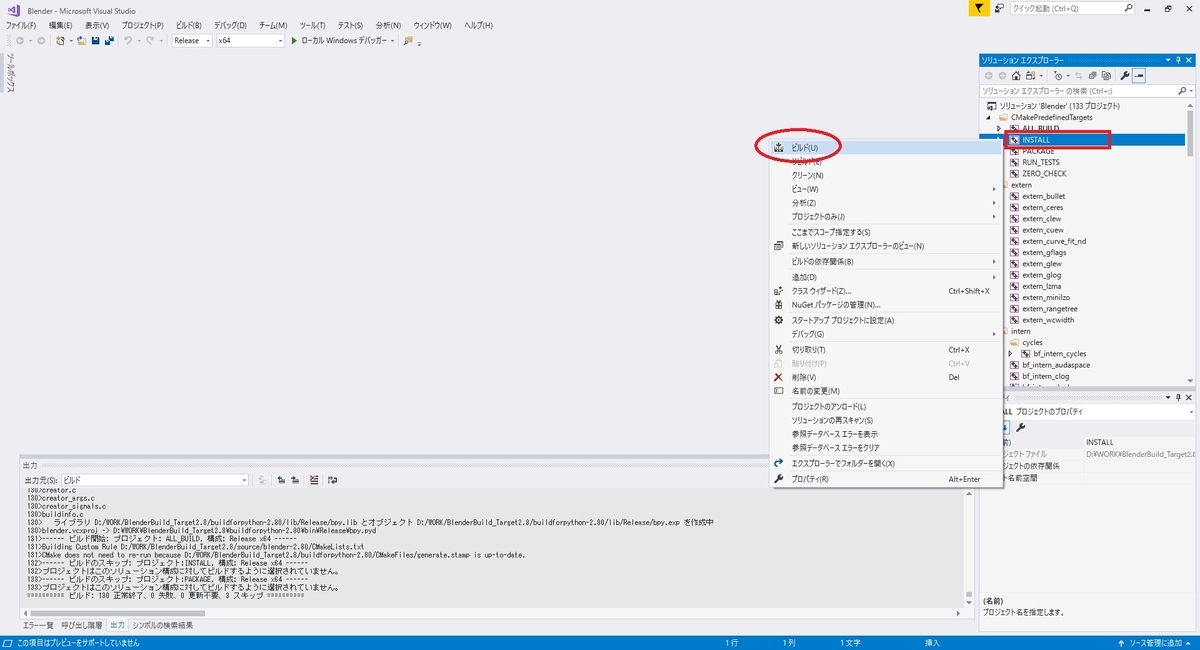
Task: Select the extern_bullet project
Action: [x=1043, y=196]
